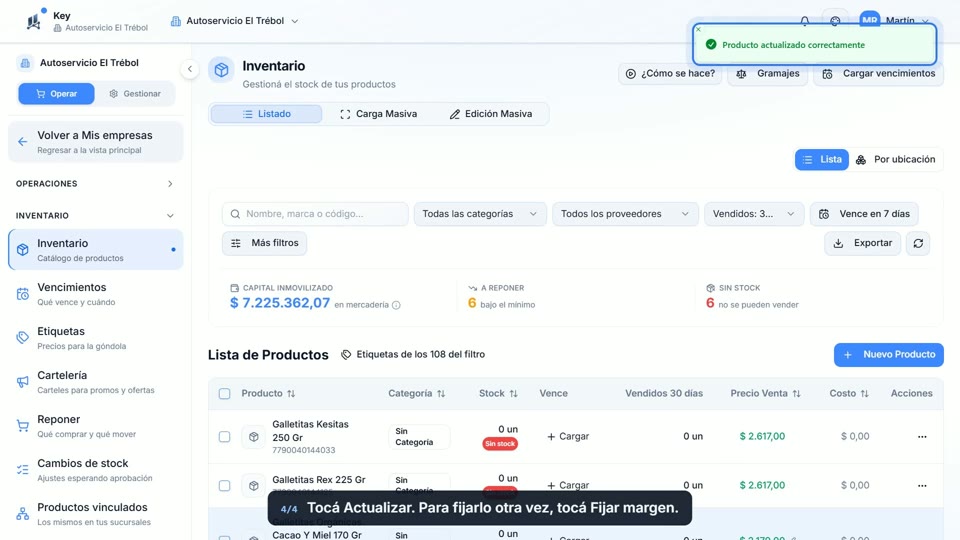
Task: Open Autoservicio El Trébol company switcher
Action: (234, 21)
